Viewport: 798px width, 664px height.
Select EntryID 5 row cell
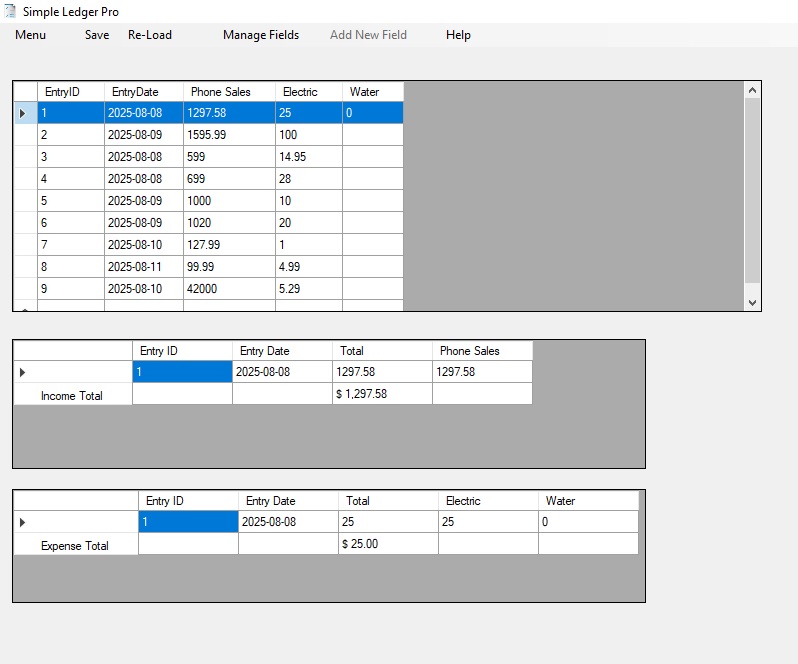pyautogui.click(x=70, y=201)
